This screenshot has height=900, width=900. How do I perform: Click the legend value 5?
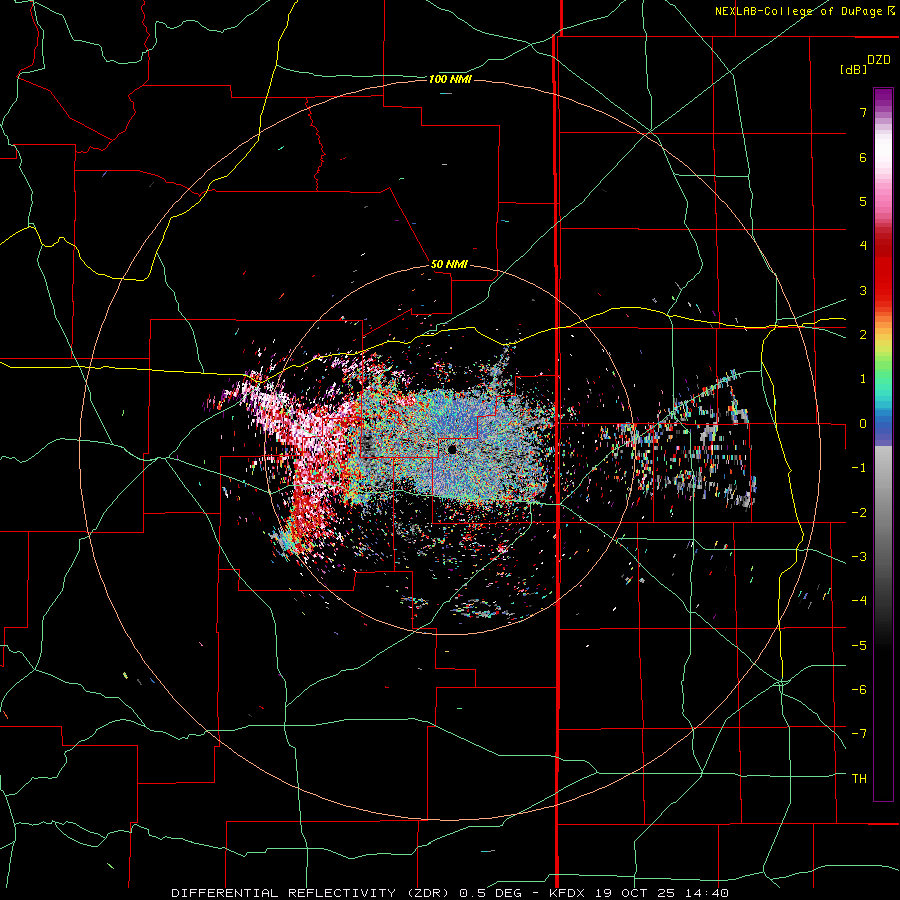pyautogui.click(x=863, y=201)
